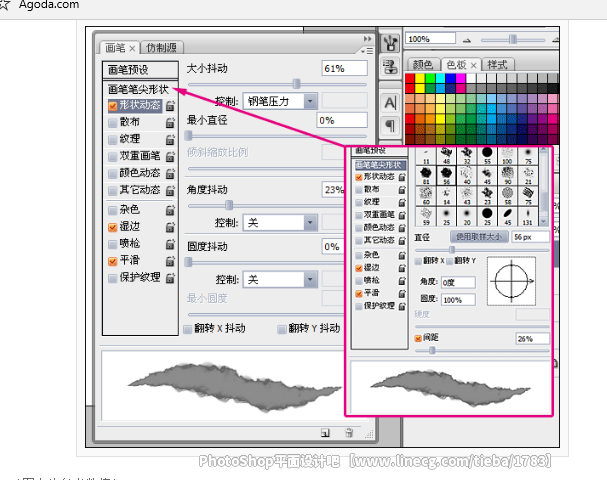Click the delete brush trash icon
Image resolution: width=607 pixels, height=480 pixels.
349,432
